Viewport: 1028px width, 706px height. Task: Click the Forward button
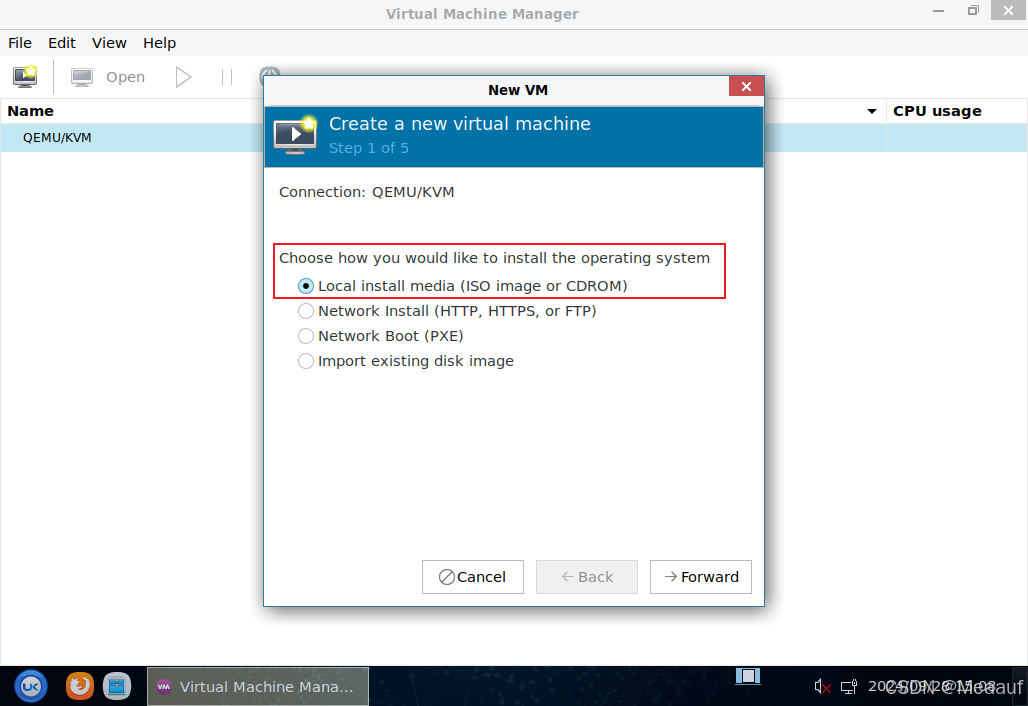(x=701, y=577)
